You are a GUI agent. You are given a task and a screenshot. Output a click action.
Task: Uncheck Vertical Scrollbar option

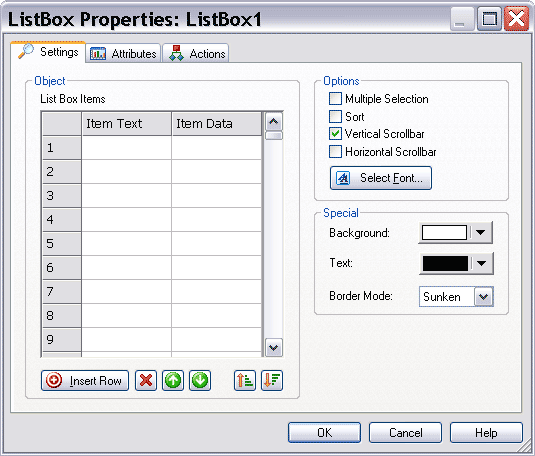335,134
